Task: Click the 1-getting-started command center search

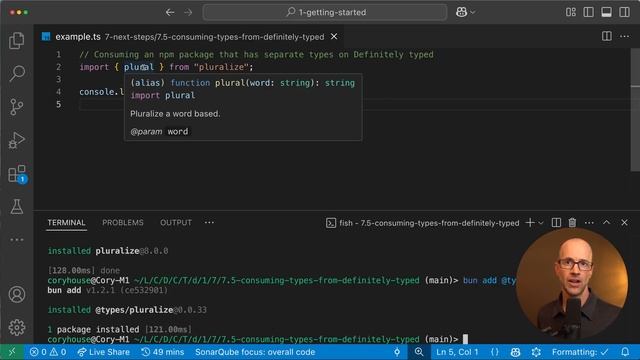Action: pyautogui.click(x=325, y=12)
